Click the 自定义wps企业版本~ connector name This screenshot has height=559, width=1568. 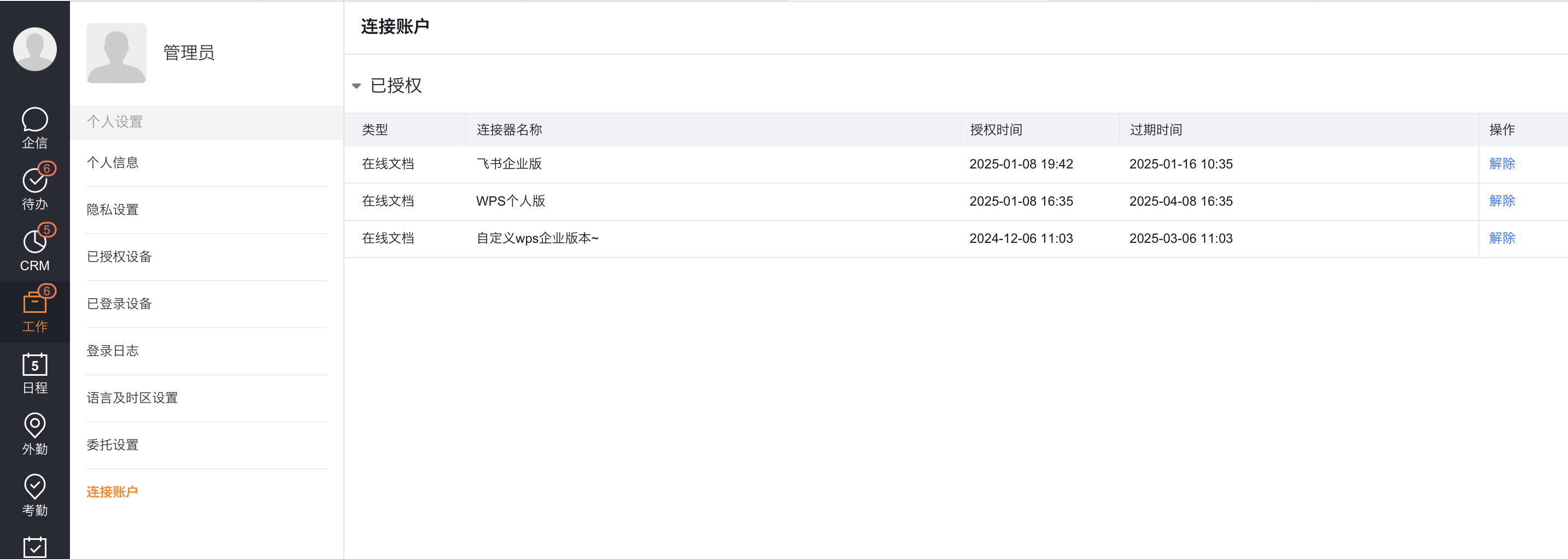point(537,238)
